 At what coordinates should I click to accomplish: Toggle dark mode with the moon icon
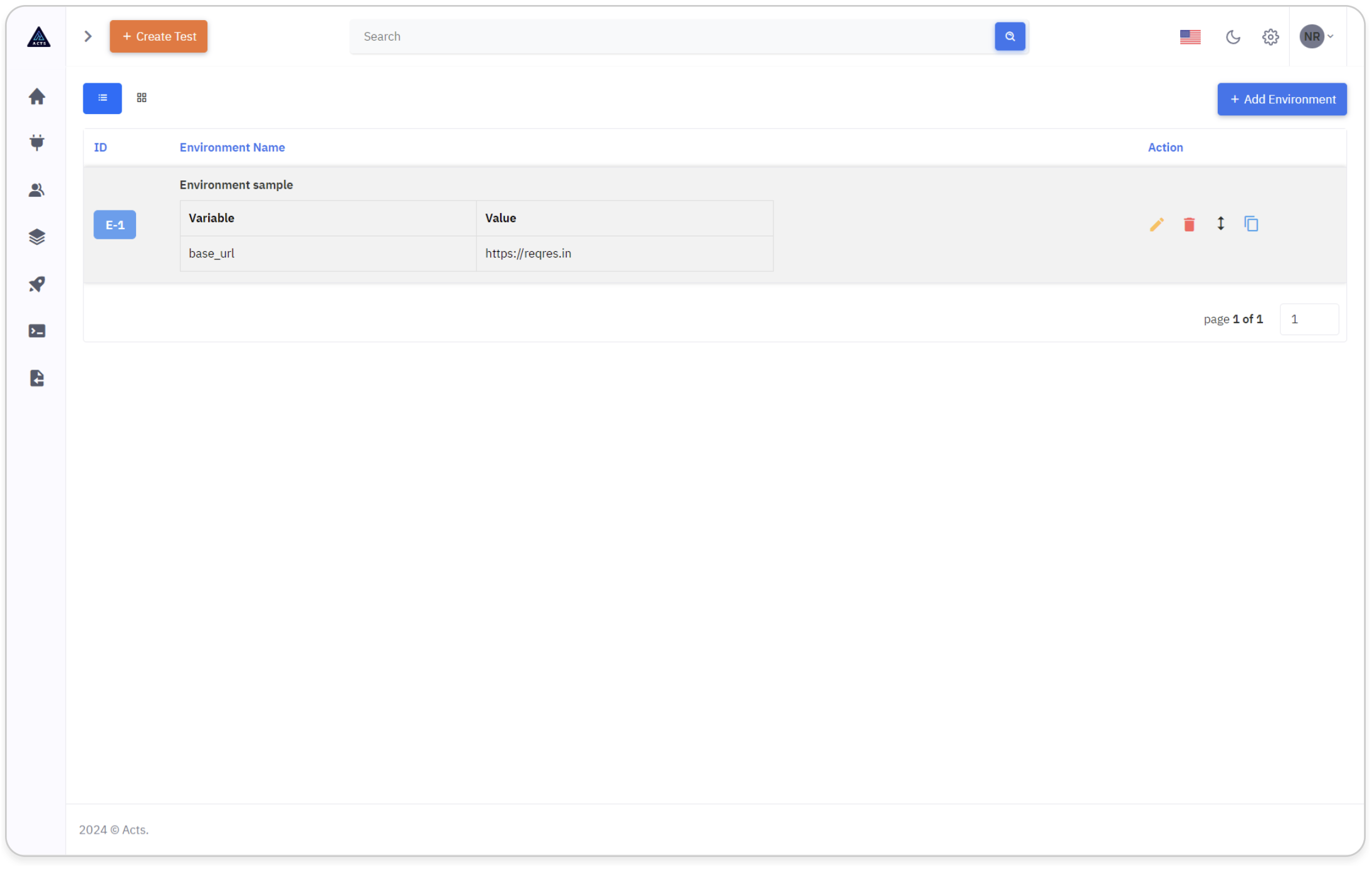[1232, 37]
